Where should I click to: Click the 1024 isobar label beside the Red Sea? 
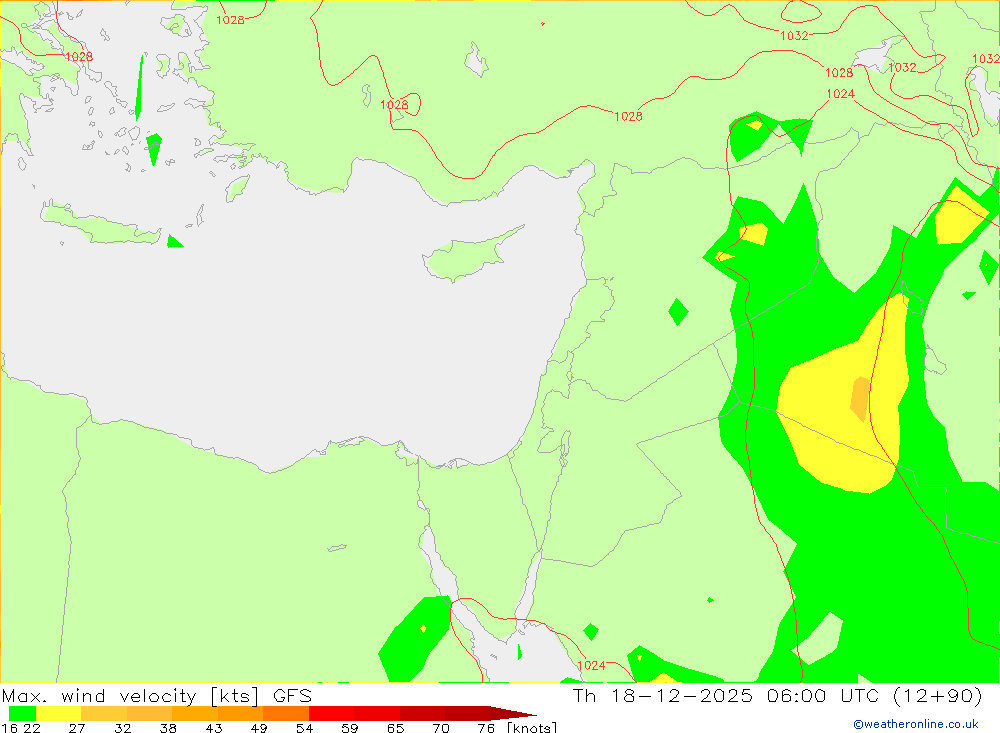coord(591,665)
